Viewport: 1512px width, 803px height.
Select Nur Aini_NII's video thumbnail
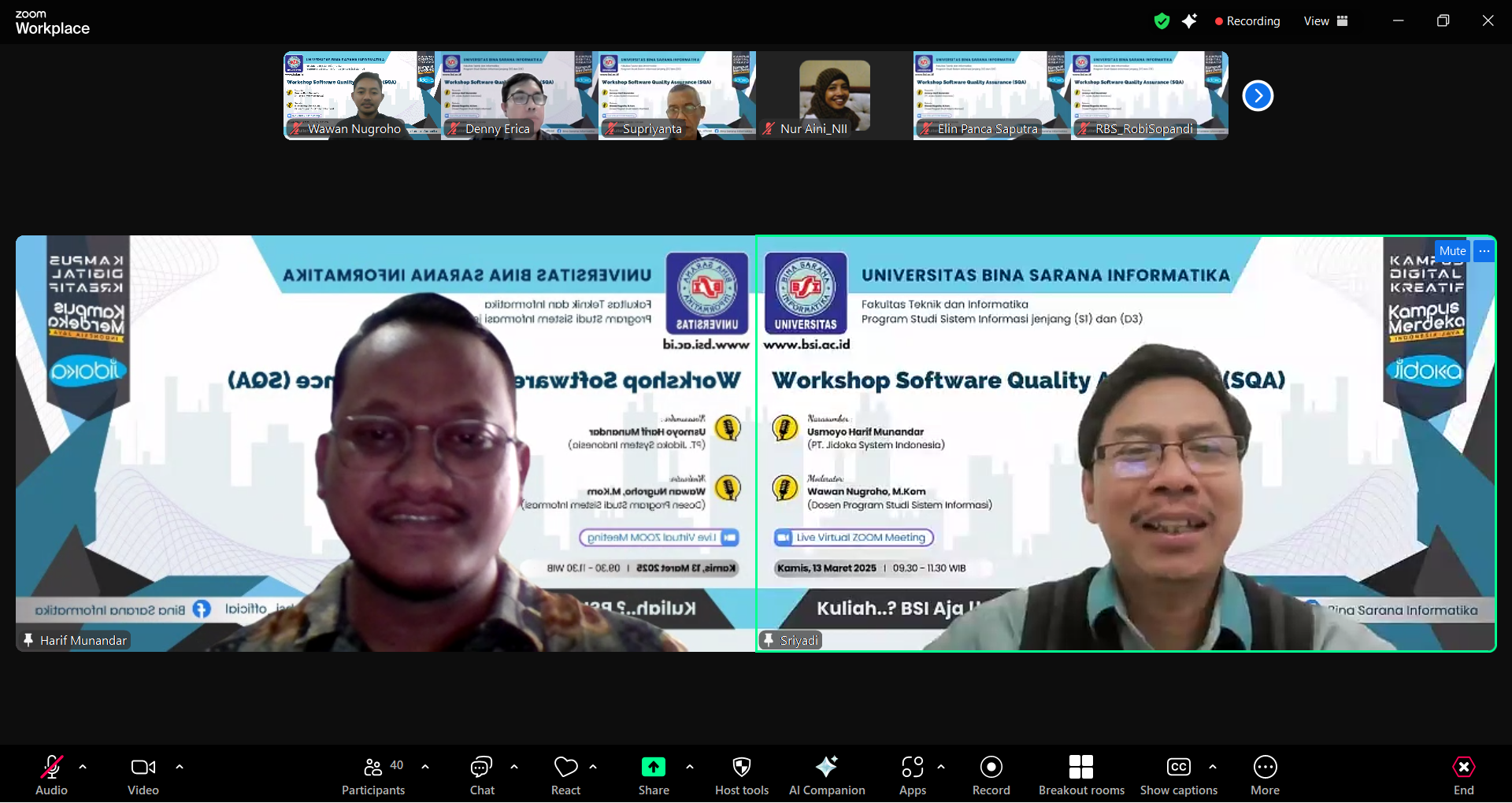pos(835,95)
